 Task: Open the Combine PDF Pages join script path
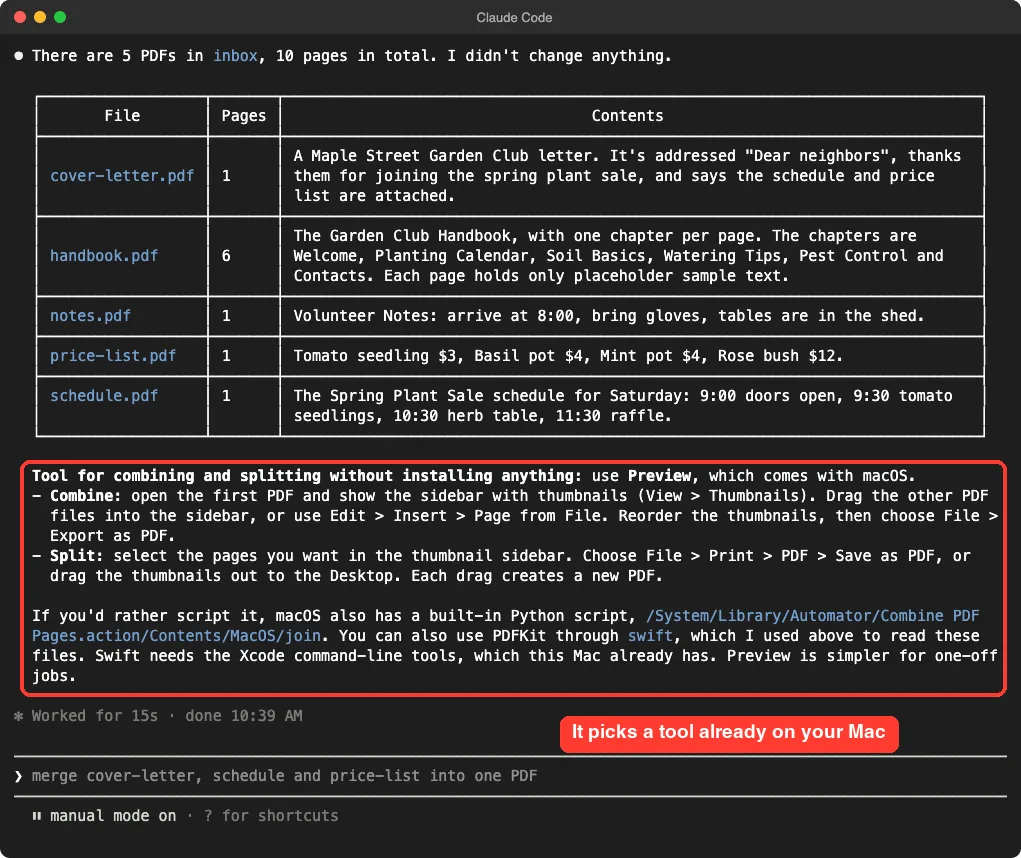[505, 626]
